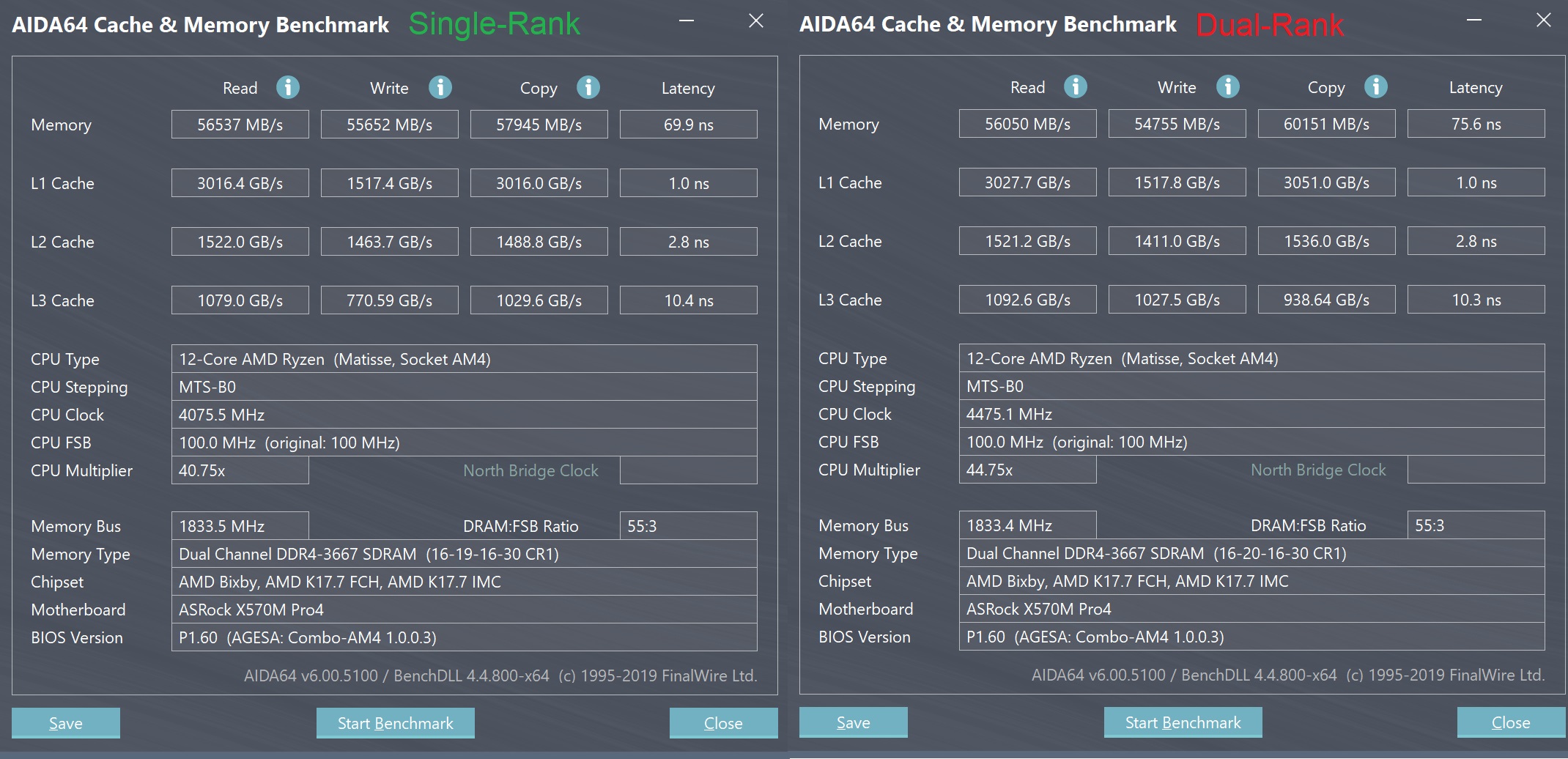The image size is (1568, 759).
Task: Click the Read info icon in Single-Rank window
Action: tap(288, 87)
